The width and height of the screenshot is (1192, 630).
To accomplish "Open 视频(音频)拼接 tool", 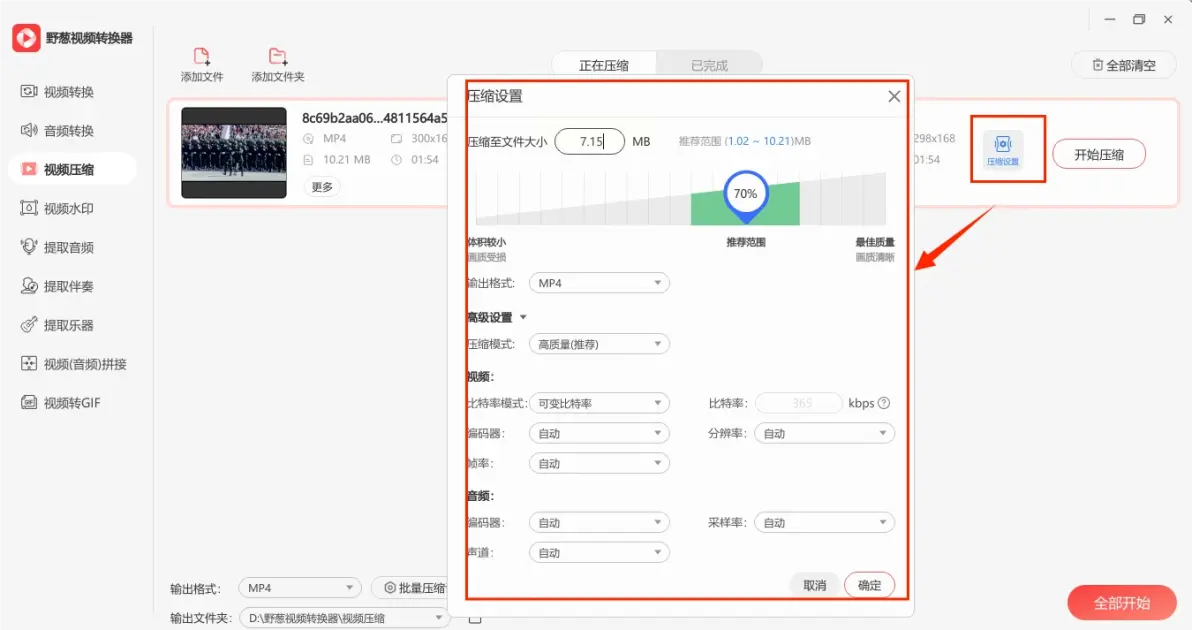I will coord(74,364).
